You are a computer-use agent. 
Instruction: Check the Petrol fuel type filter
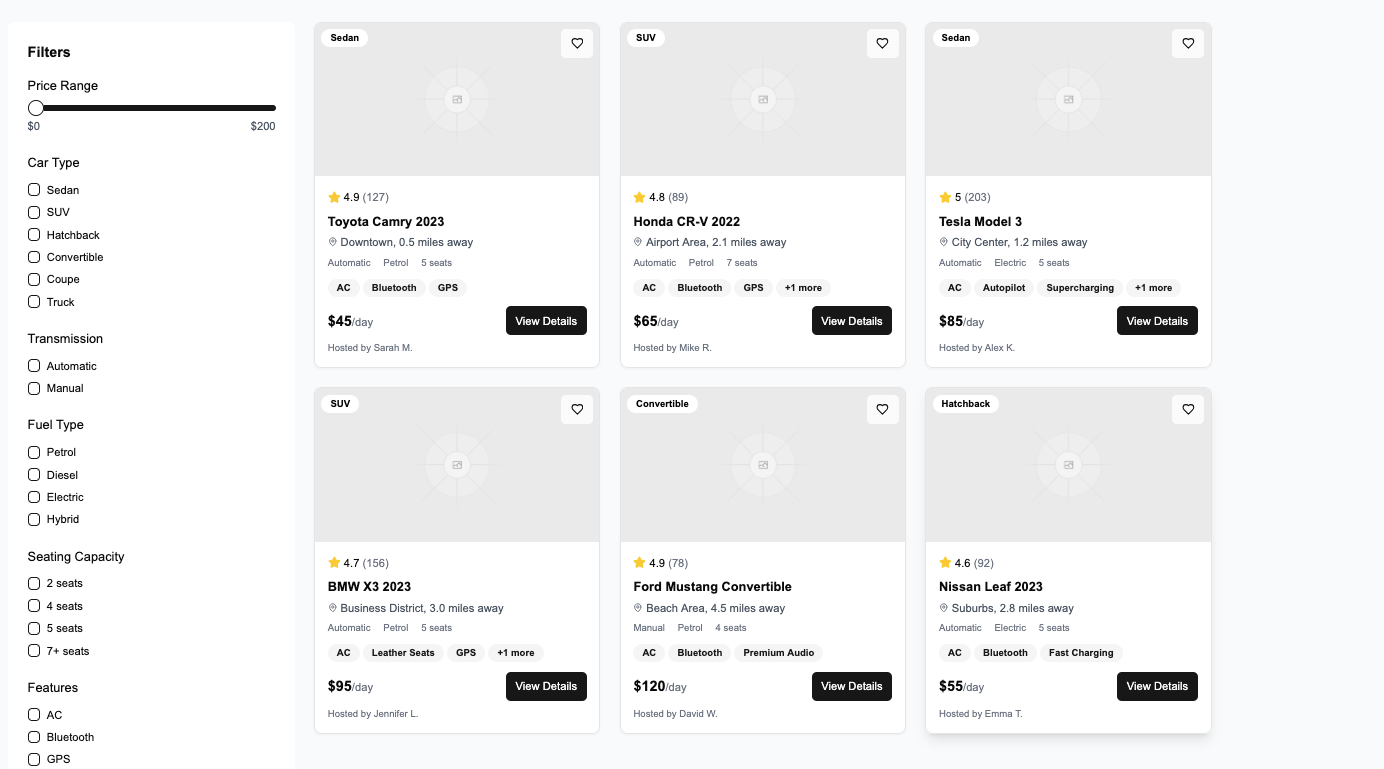pyautogui.click(x=34, y=452)
